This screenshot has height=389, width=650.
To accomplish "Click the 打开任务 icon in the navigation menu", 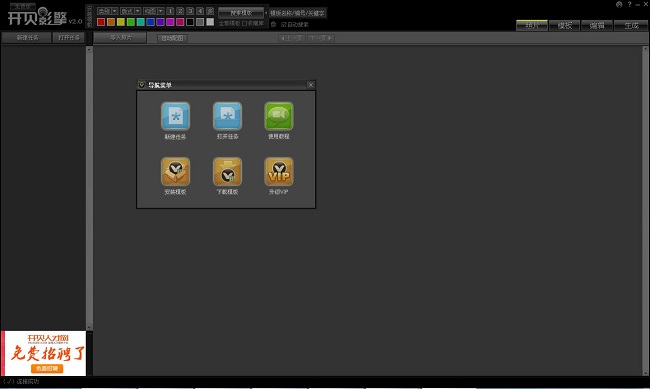I will point(227,116).
